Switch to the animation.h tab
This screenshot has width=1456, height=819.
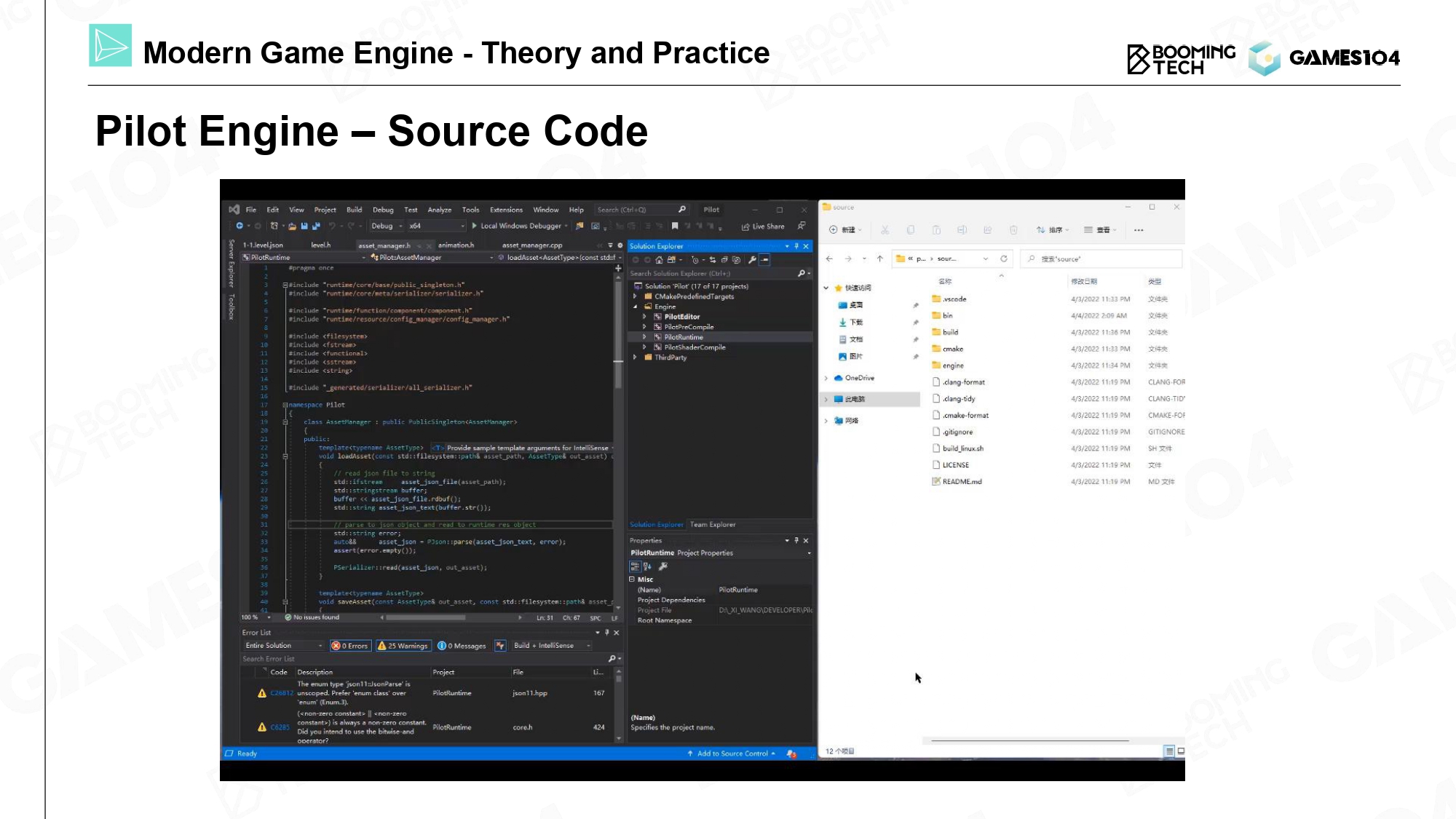pos(456,245)
